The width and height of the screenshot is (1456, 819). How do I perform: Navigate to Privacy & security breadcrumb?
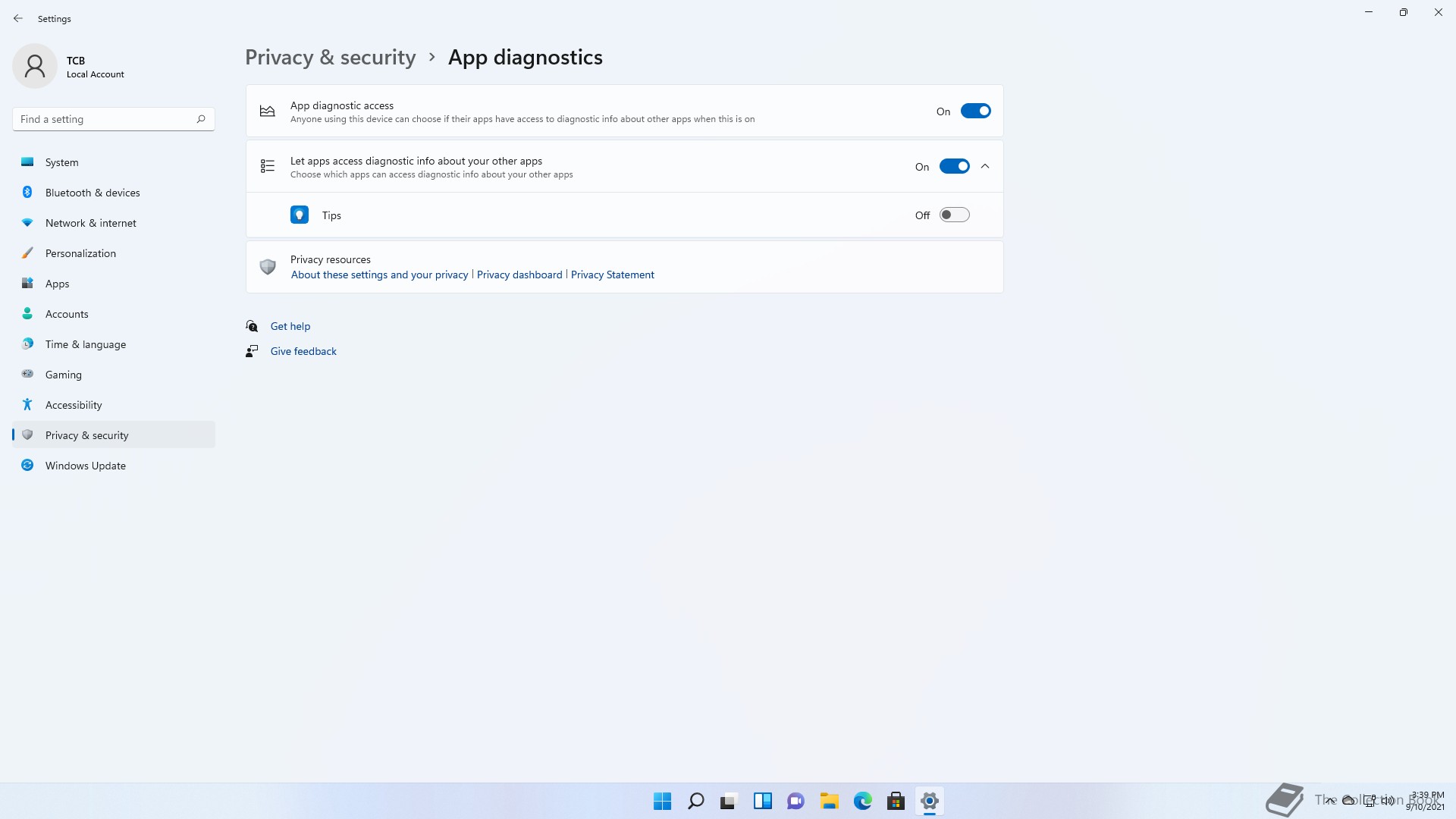(331, 57)
